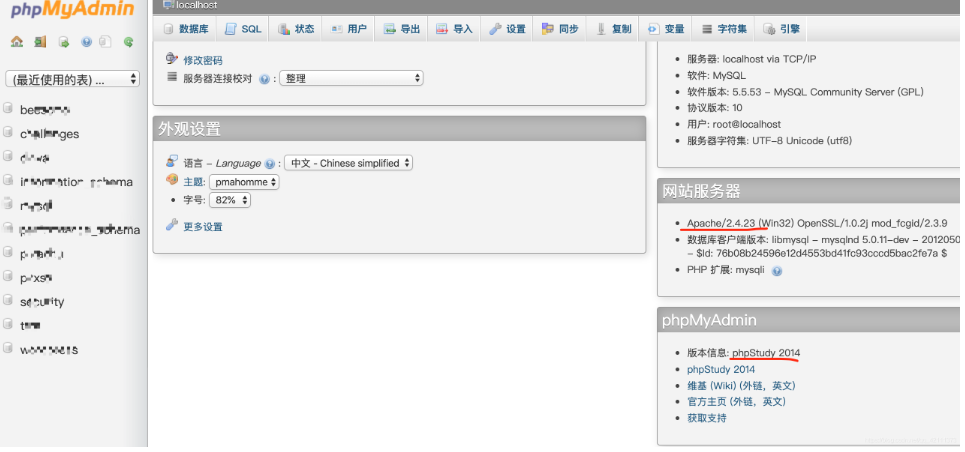965x452 pixels.
Task: Open the 引擎 tab
Action: [x=781, y=29]
